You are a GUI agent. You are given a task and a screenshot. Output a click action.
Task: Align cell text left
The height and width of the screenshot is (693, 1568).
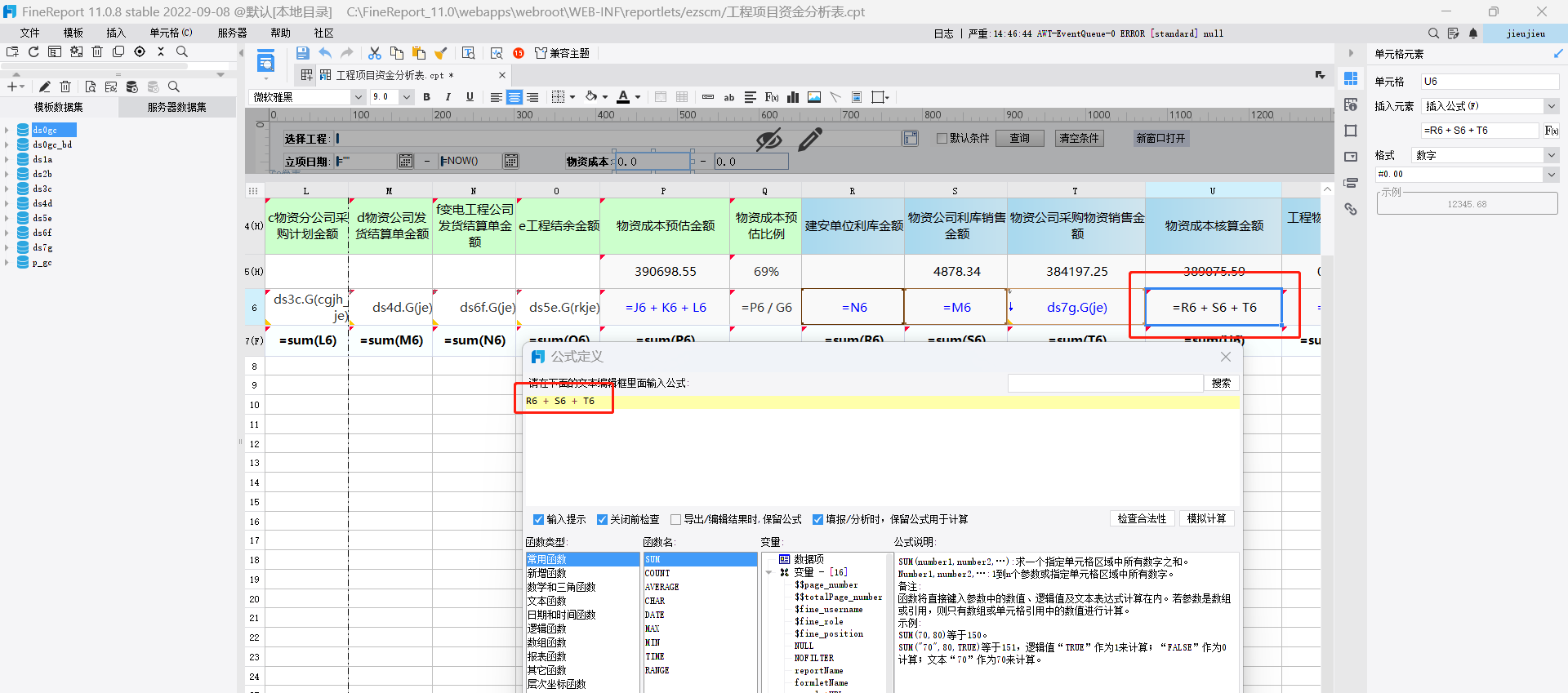[x=496, y=97]
